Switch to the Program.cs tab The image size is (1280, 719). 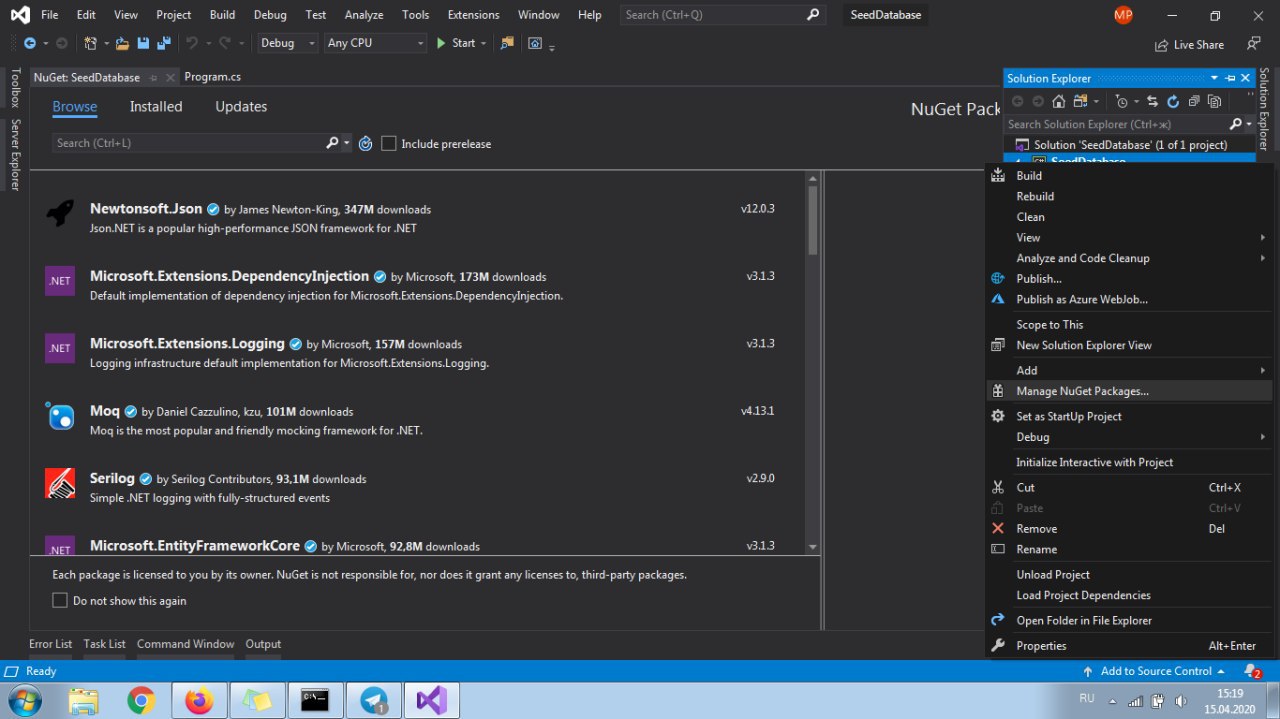point(212,77)
